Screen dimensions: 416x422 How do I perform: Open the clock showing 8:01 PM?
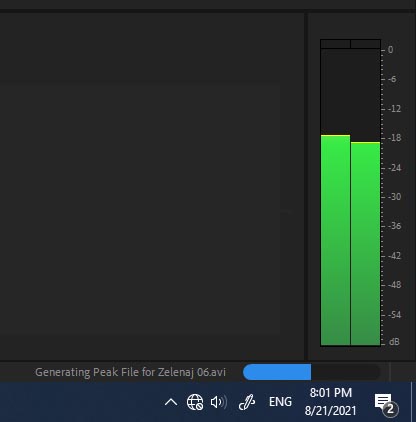pos(331,393)
